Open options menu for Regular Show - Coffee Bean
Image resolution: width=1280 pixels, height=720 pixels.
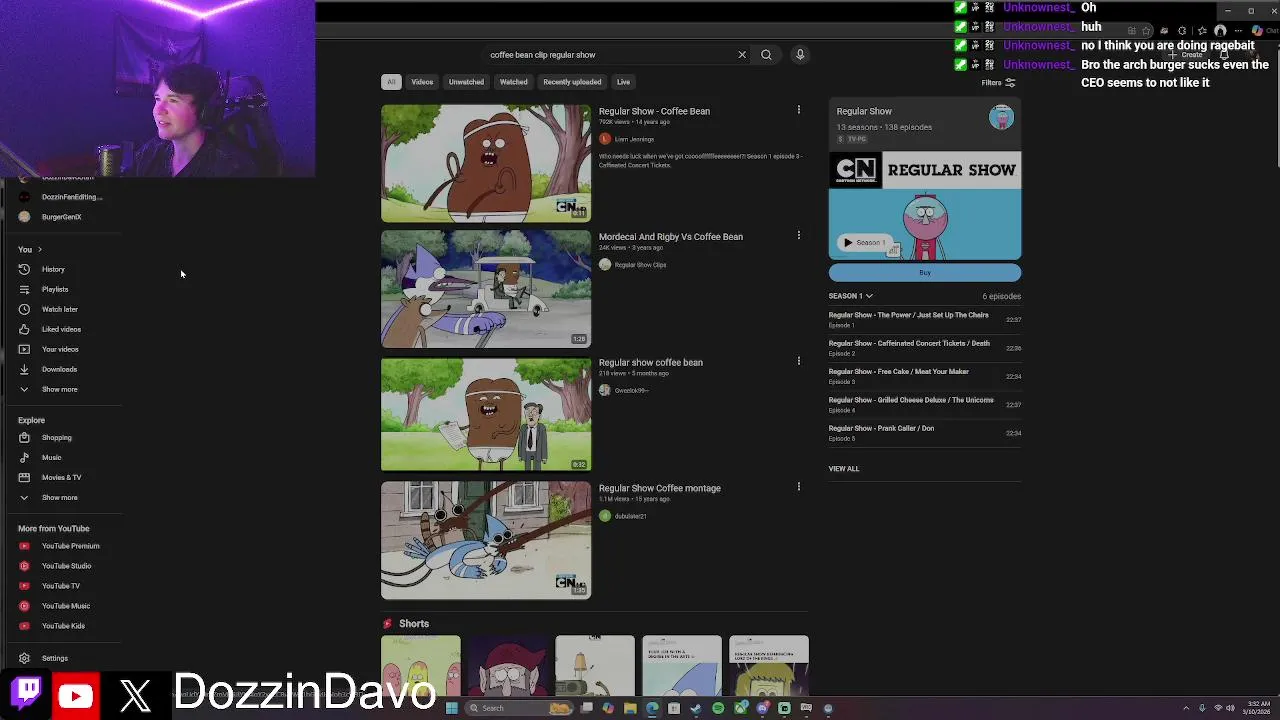click(x=798, y=109)
